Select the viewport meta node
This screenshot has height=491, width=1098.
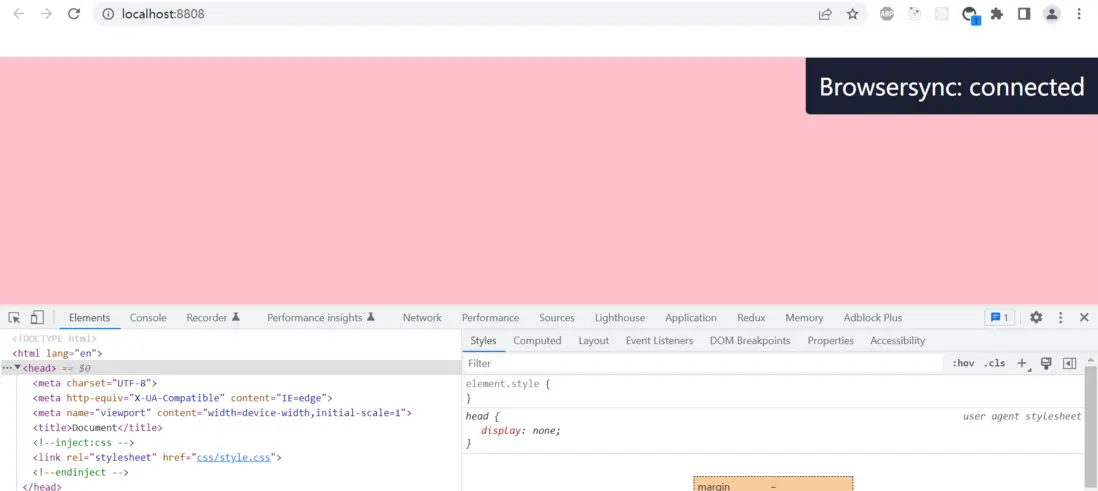click(x=222, y=413)
